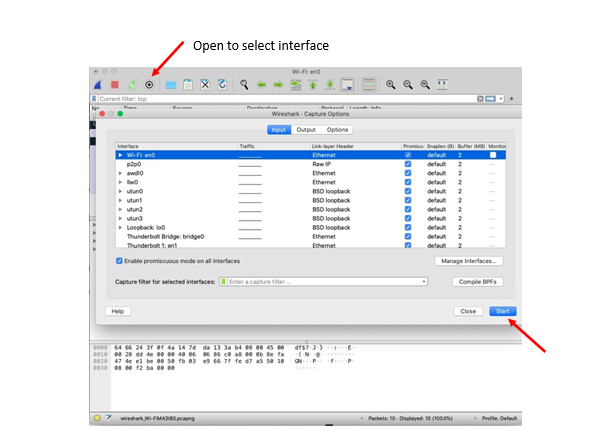Toggle Enable promiscuous mode on all interfaces

point(119,261)
